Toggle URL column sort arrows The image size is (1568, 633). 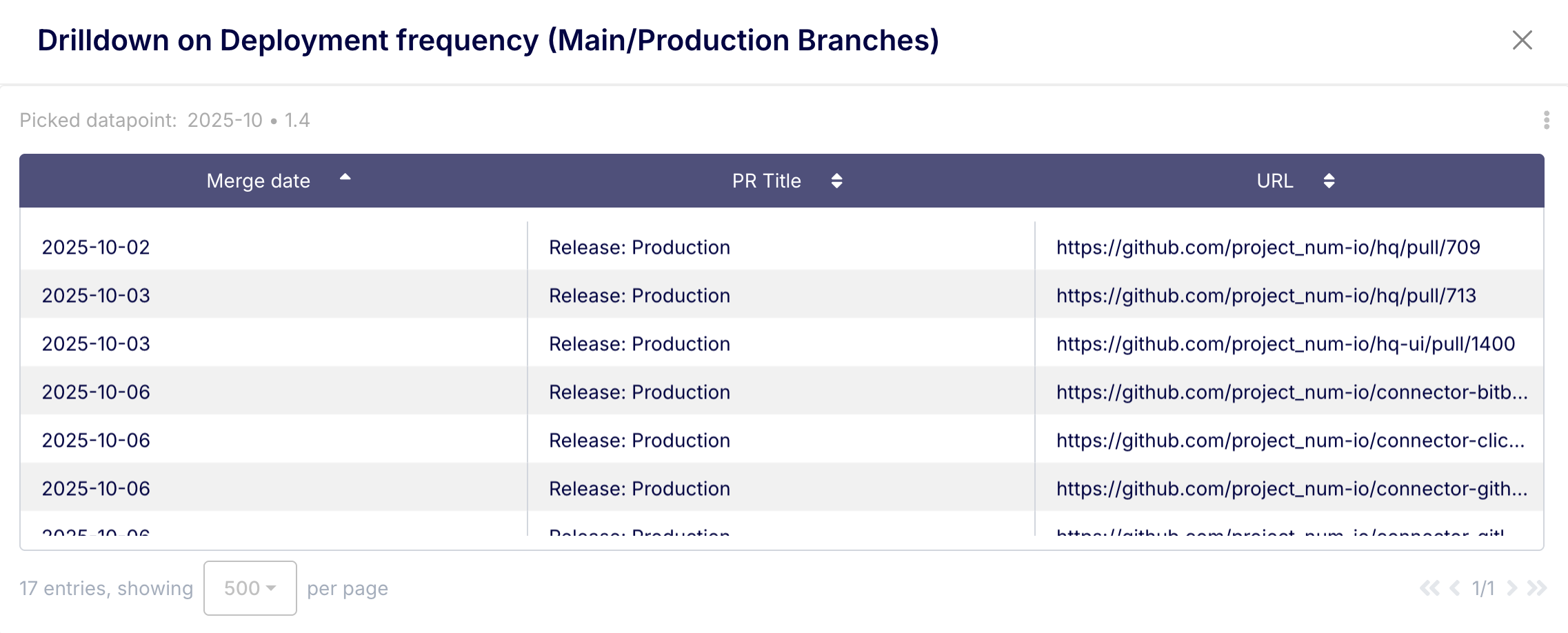pos(1329,181)
